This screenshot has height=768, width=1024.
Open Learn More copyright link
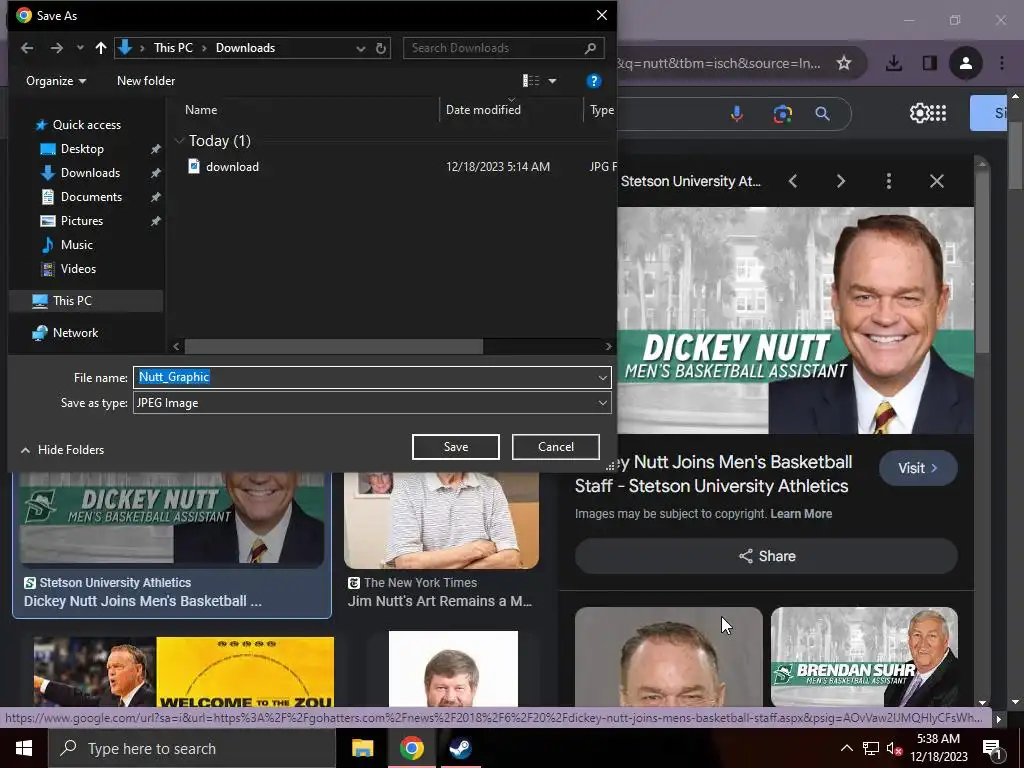pyautogui.click(x=801, y=514)
